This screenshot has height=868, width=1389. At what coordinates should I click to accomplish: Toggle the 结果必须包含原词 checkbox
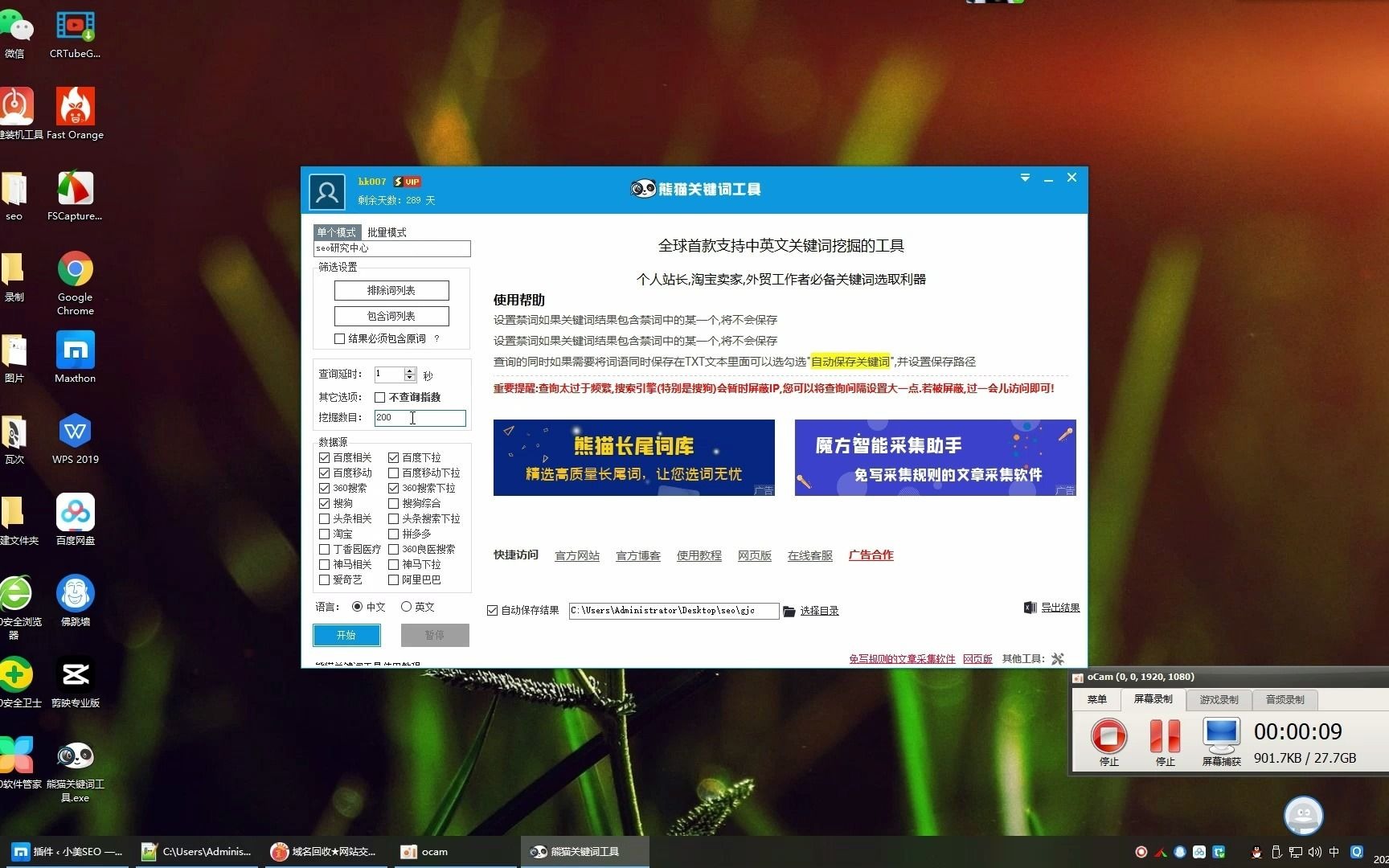(x=340, y=339)
